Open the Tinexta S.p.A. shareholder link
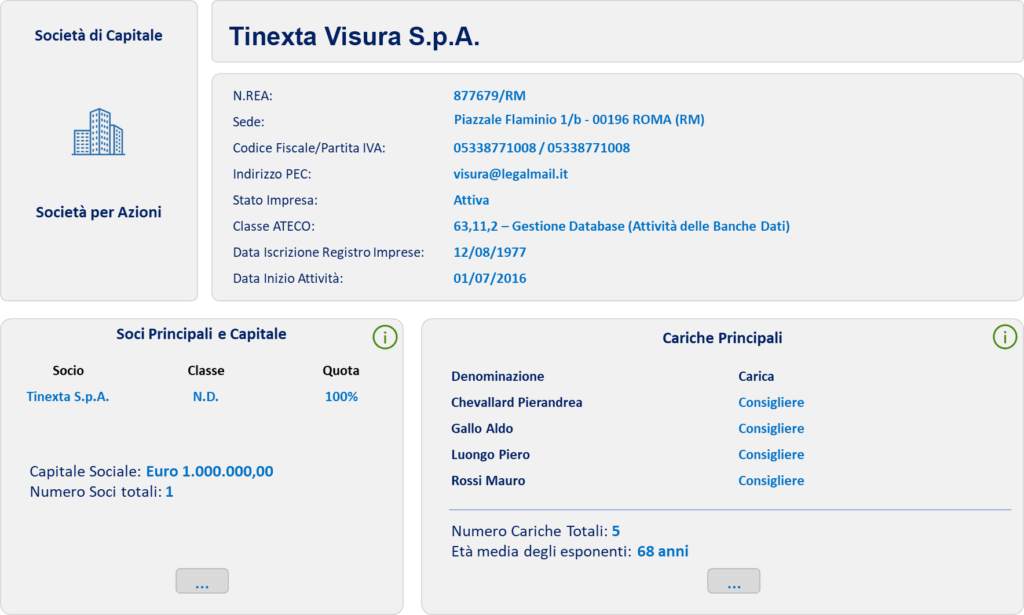Screen dimensions: 1024x615 [x=68, y=397]
